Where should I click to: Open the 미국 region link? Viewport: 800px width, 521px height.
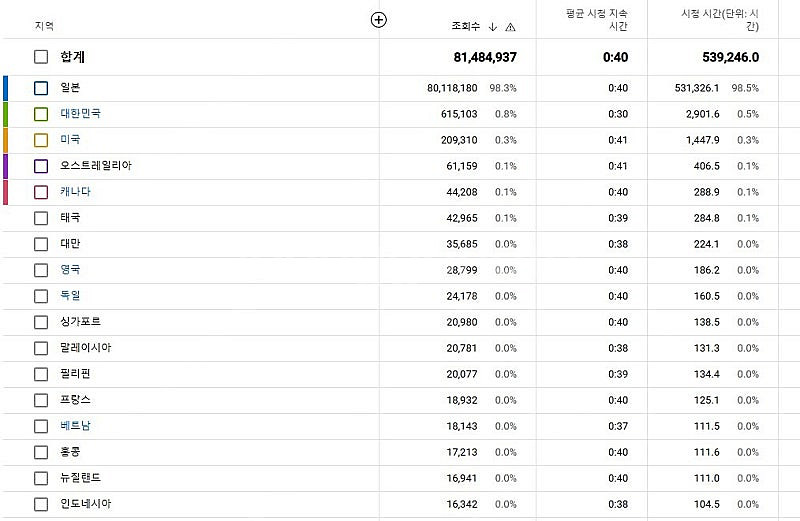pyautogui.click(x=70, y=139)
